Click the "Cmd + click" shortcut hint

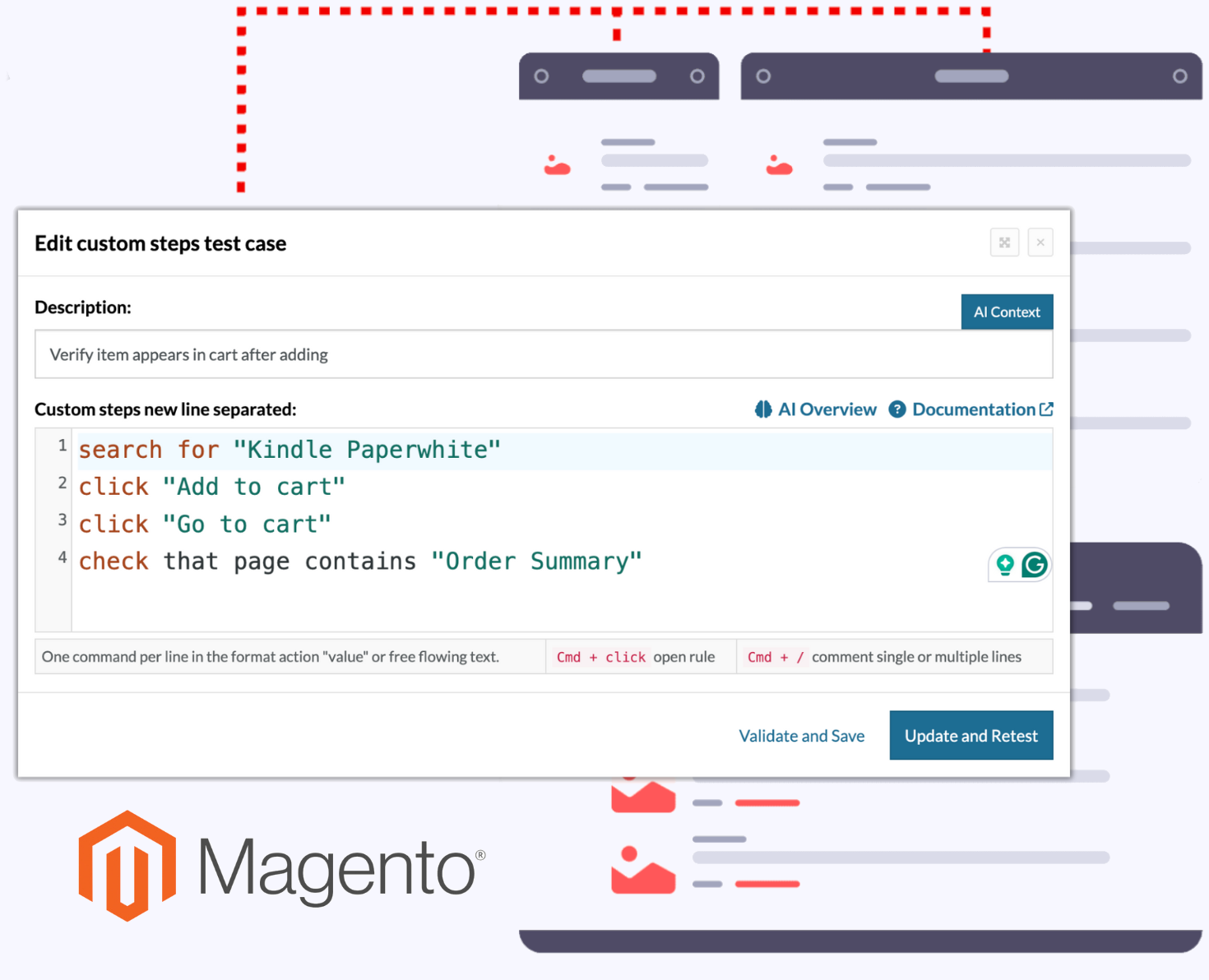[x=601, y=657]
